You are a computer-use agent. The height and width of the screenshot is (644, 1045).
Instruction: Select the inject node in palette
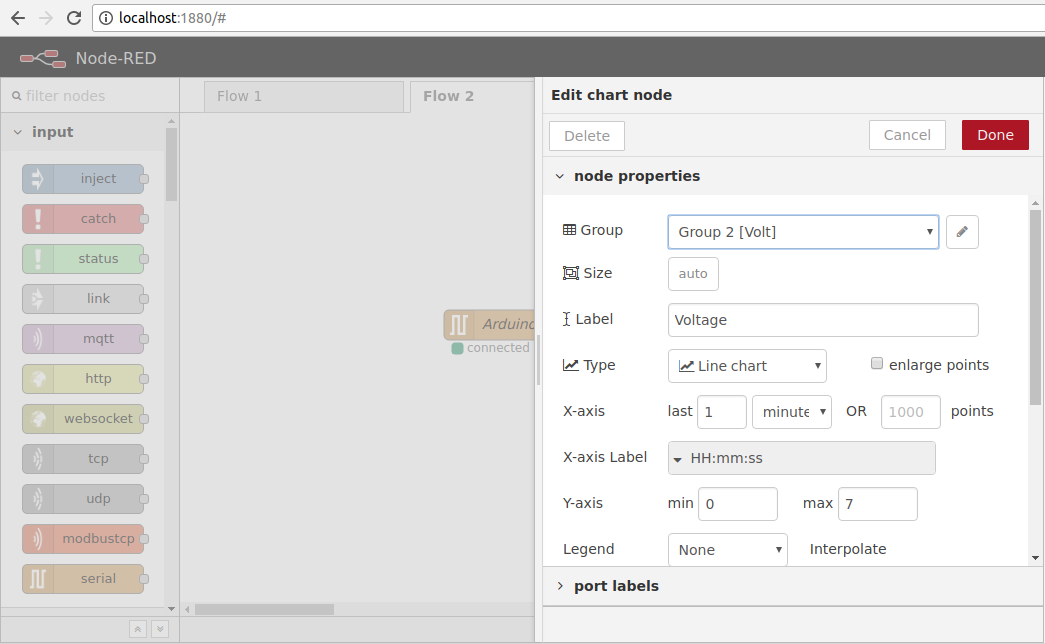[x=83, y=179]
